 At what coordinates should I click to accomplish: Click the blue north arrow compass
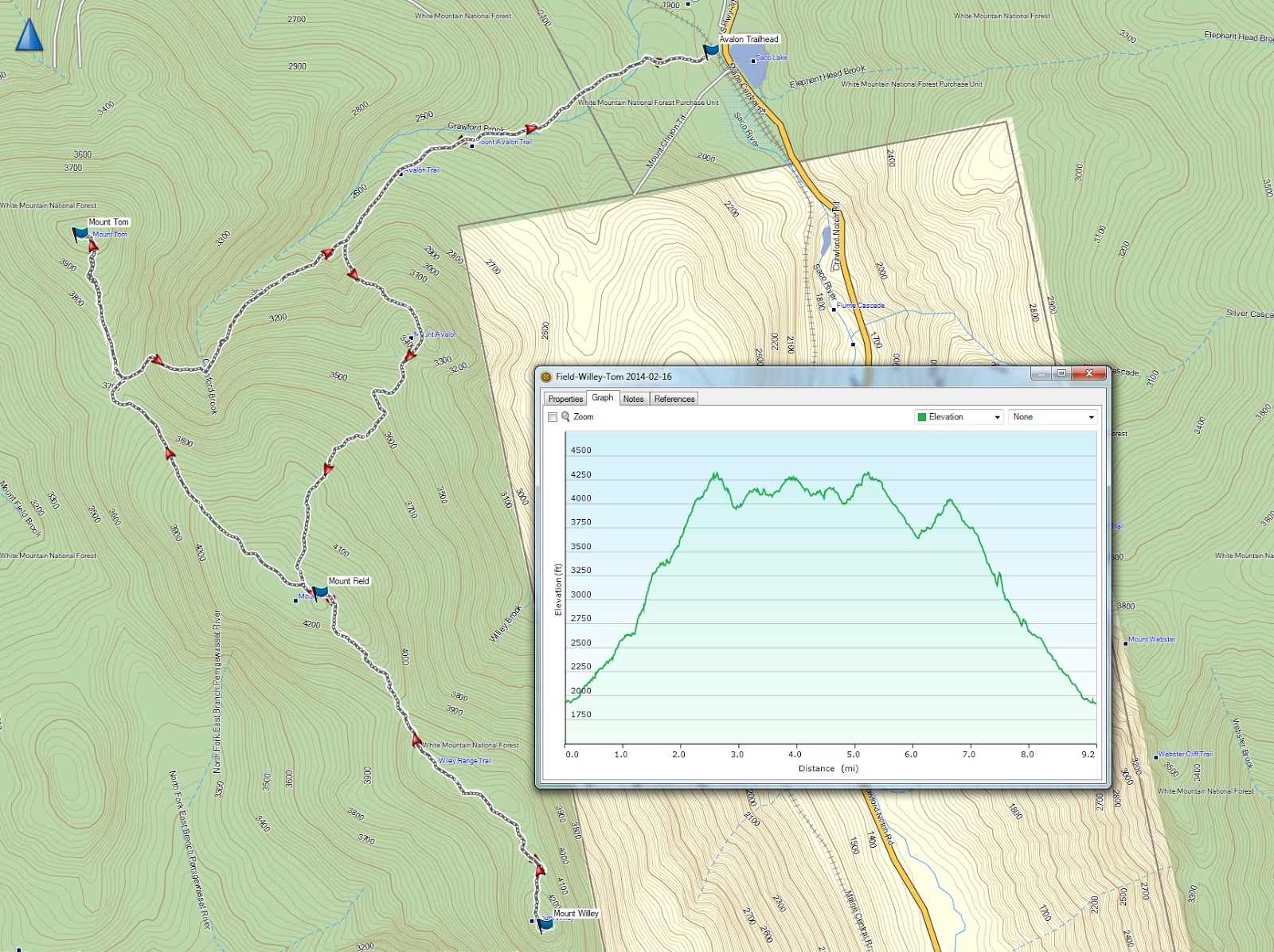tap(29, 36)
